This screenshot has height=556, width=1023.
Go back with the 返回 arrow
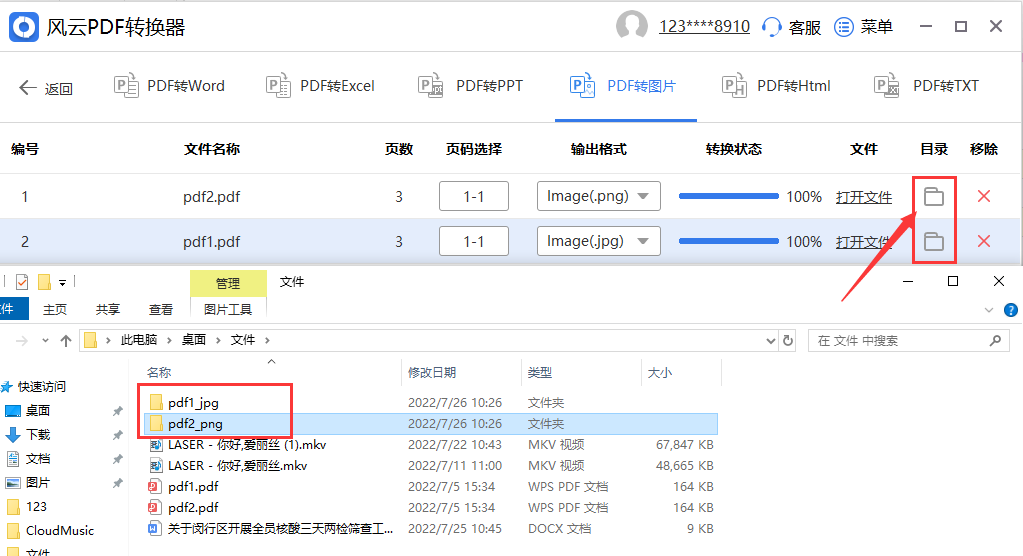(x=46, y=87)
